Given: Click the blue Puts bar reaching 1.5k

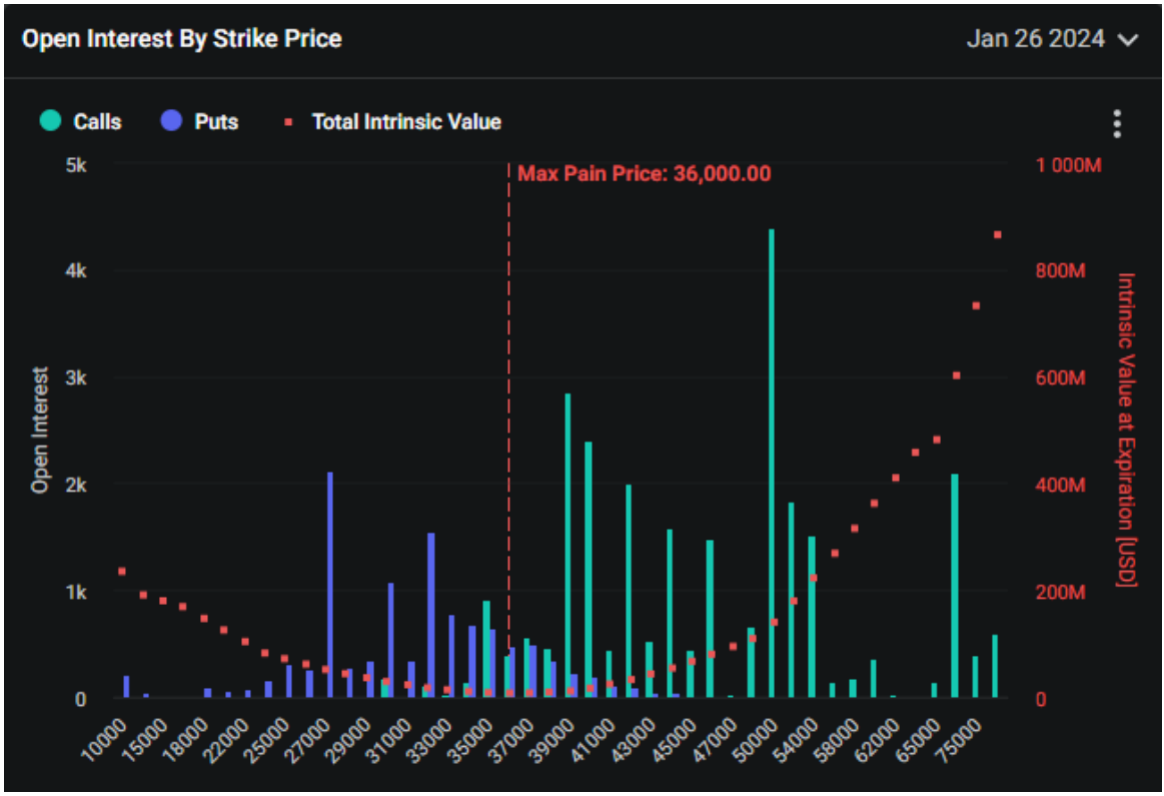Looking at the screenshot, I should (x=431, y=615).
